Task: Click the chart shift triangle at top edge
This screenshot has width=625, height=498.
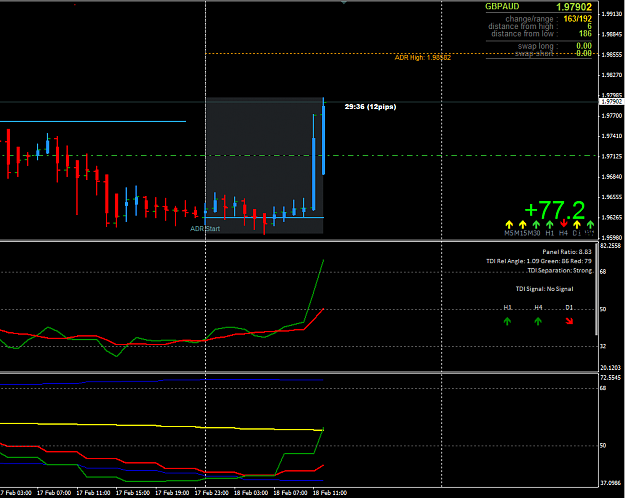Action: point(344,2)
